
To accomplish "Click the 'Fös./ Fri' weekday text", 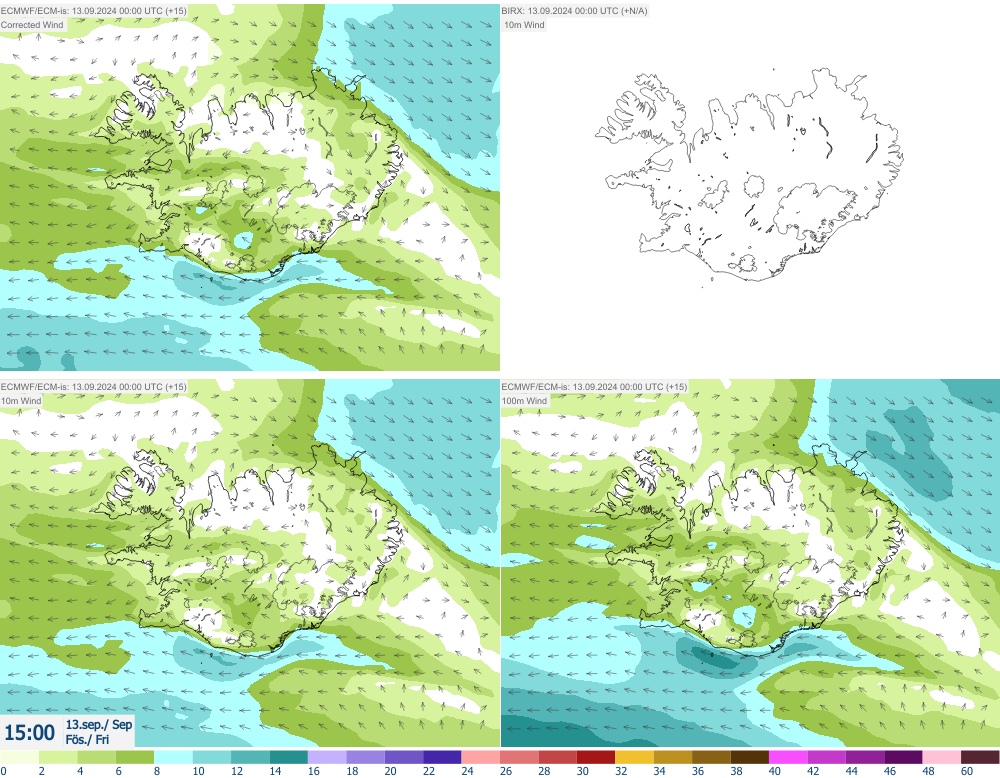I will click(x=87, y=739).
